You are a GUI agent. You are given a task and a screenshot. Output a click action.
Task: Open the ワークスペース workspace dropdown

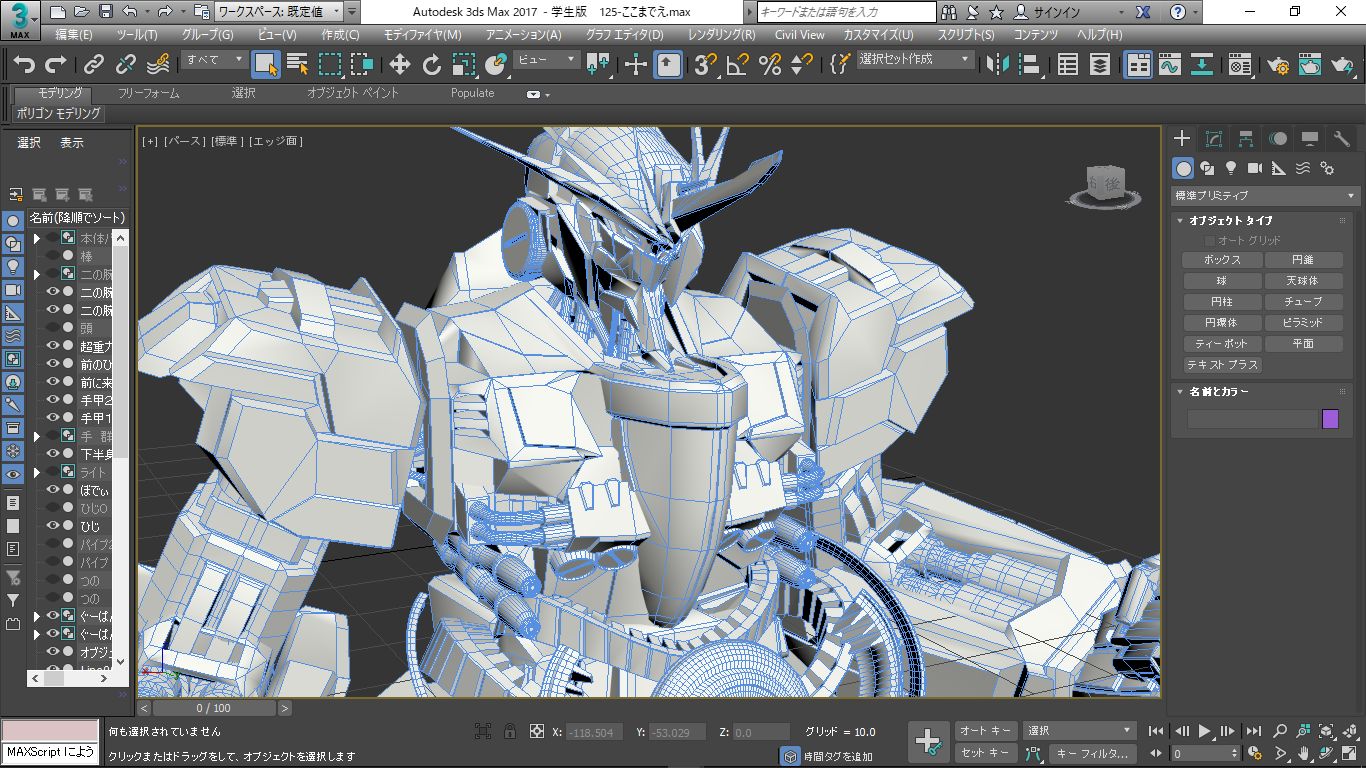click(x=279, y=12)
